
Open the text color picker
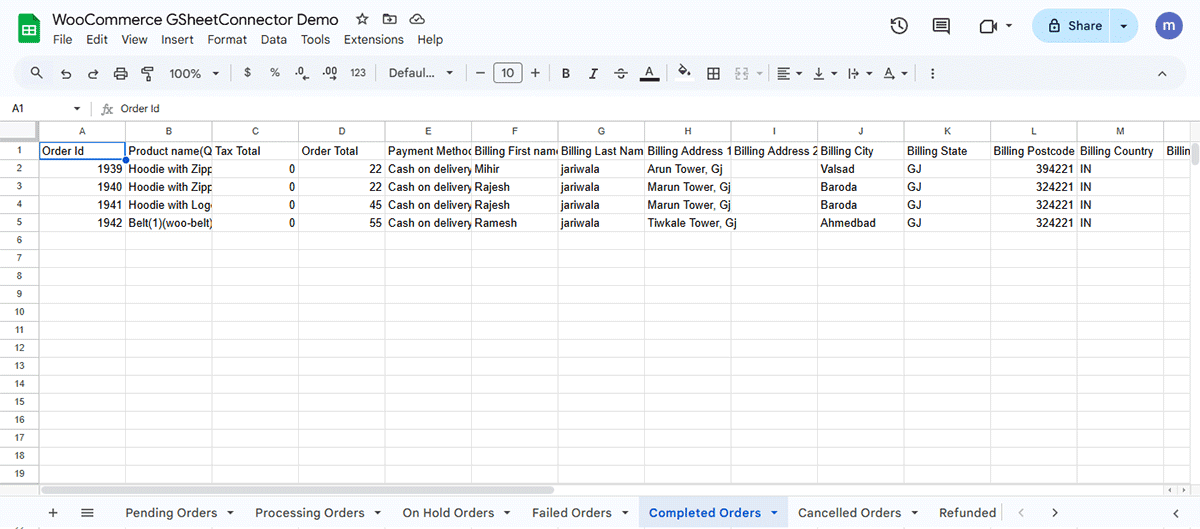[649, 73]
